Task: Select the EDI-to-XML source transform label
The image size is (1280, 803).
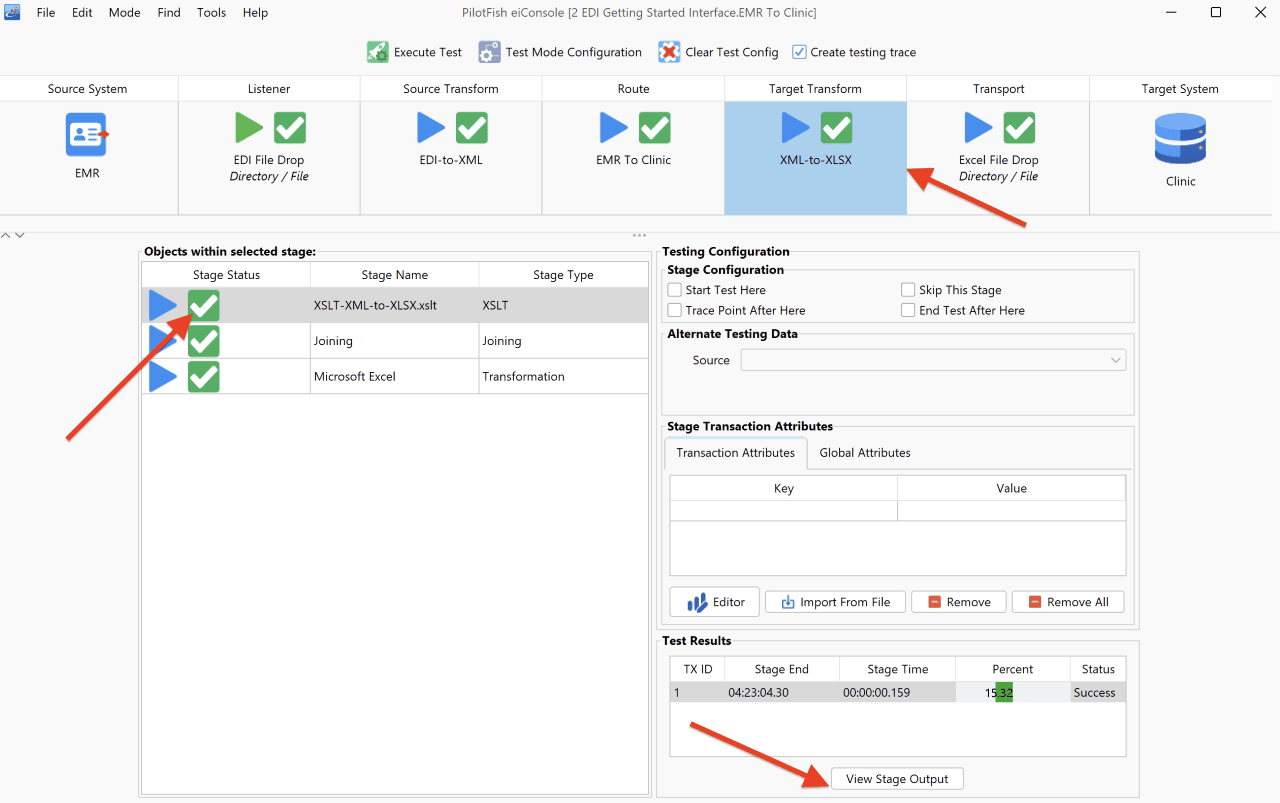Action: pyautogui.click(x=451, y=160)
